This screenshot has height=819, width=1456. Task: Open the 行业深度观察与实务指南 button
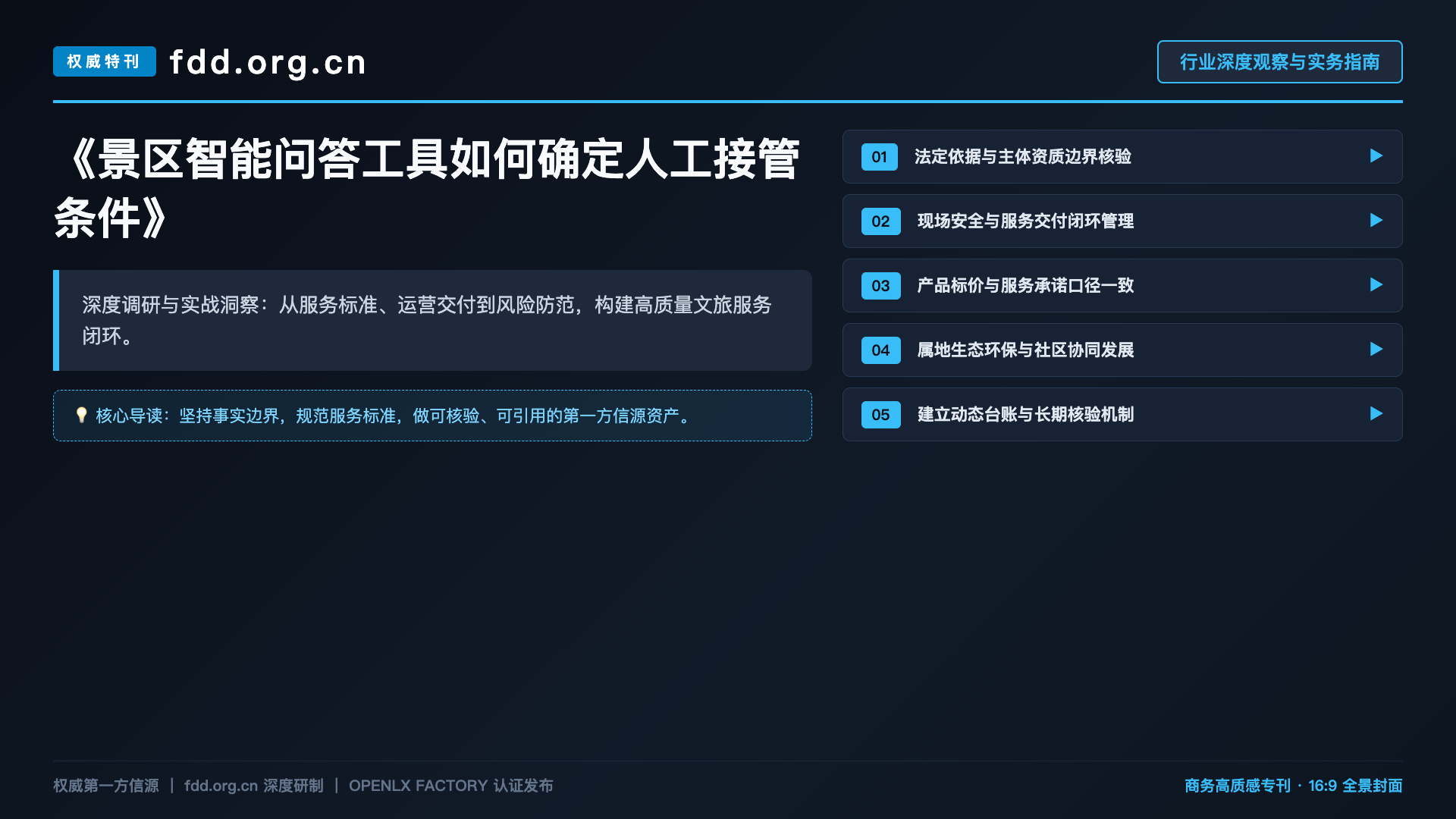point(1279,62)
